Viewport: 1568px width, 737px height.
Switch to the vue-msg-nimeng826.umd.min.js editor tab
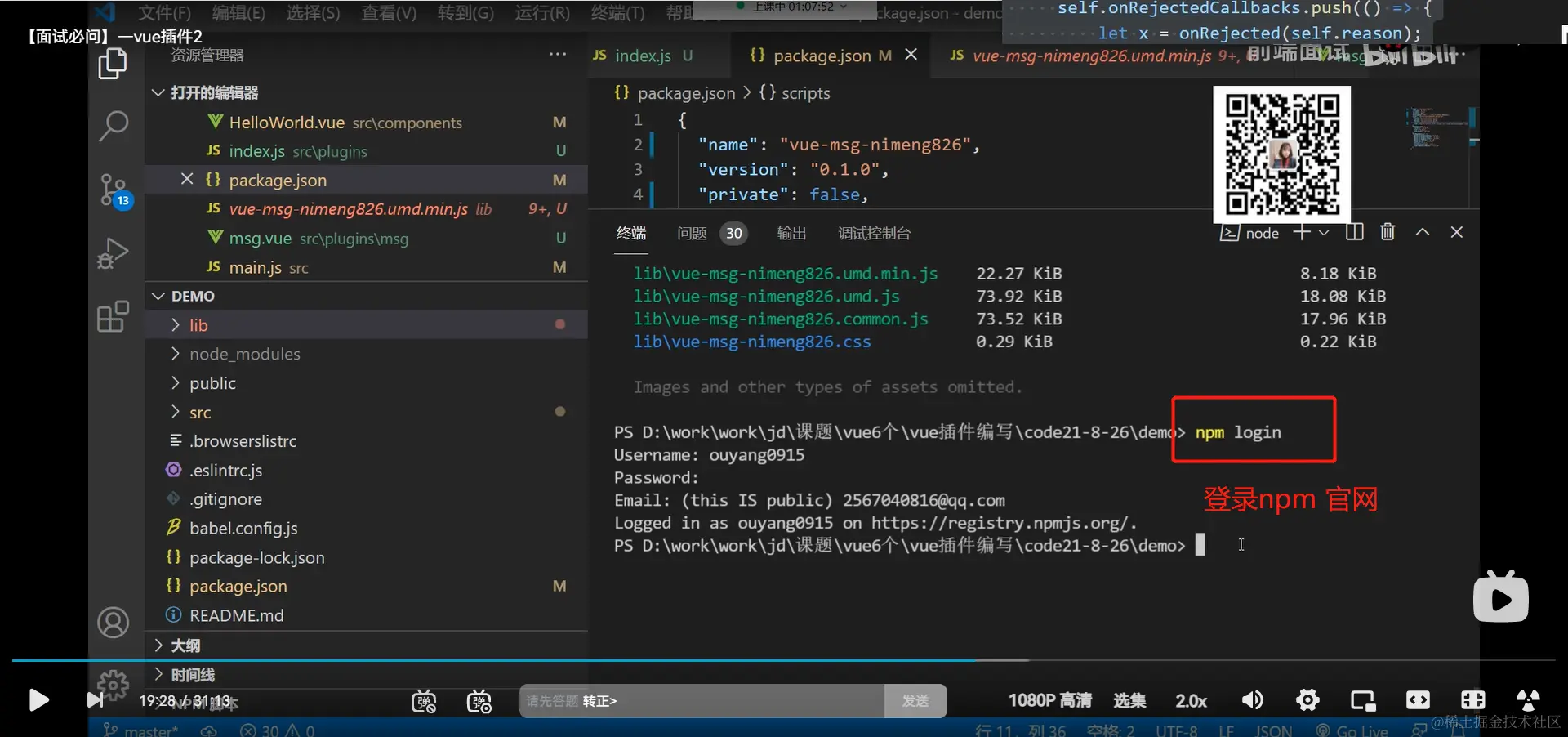click(1093, 56)
